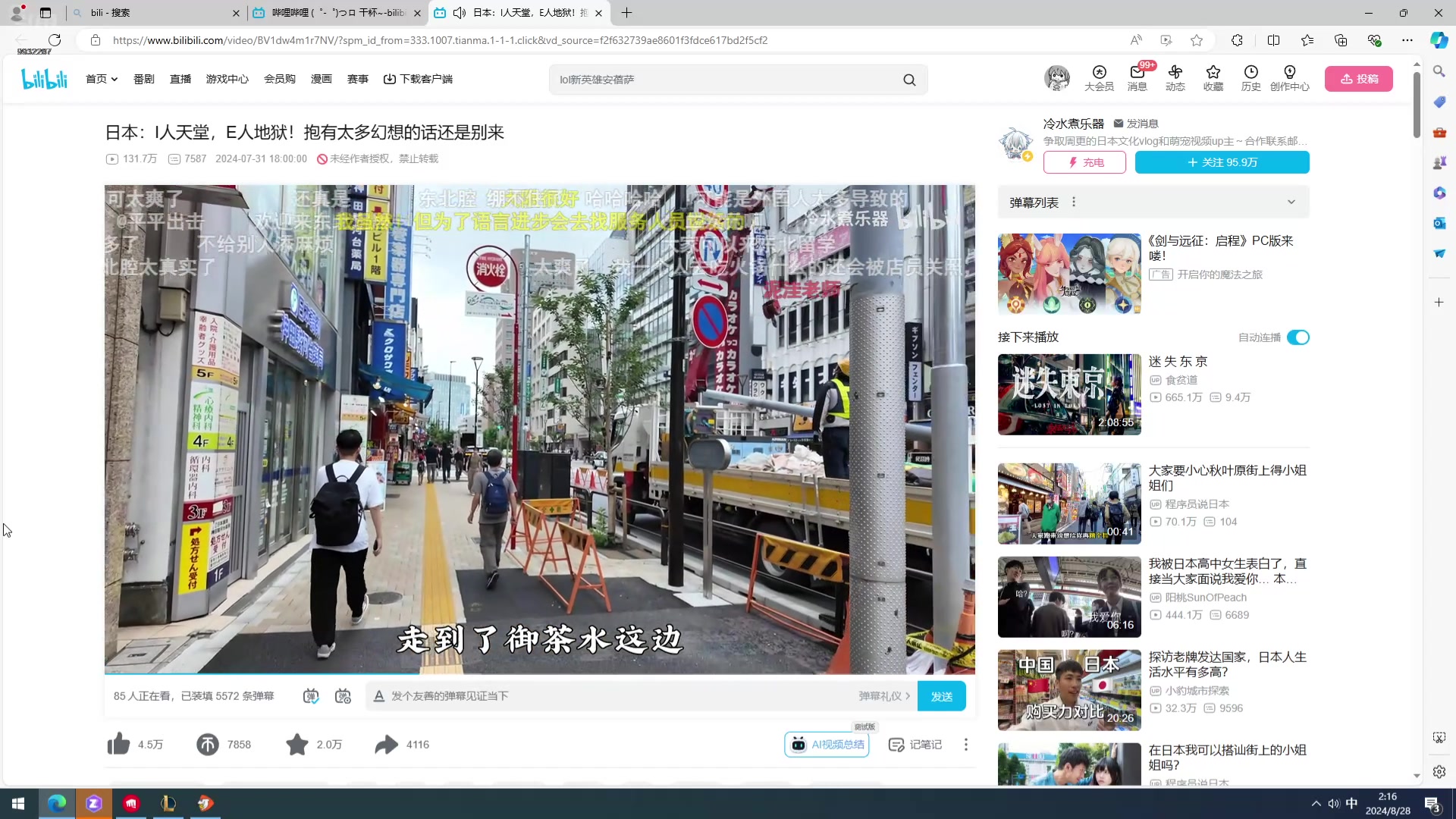
Task: Follow uploader with 关注 95.9万 button
Action: tap(1222, 162)
